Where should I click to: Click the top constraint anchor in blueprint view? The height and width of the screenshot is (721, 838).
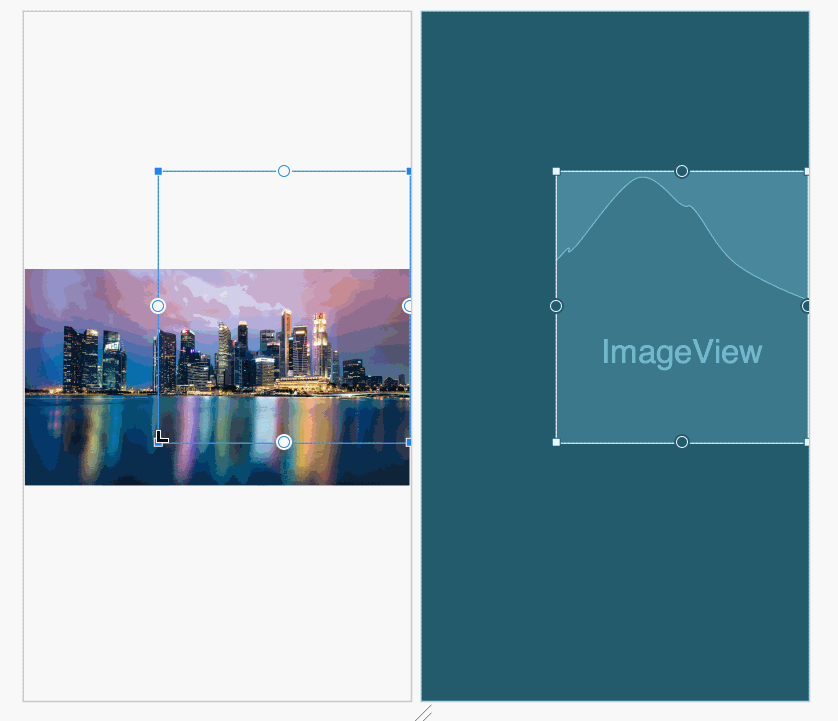point(682,171)
